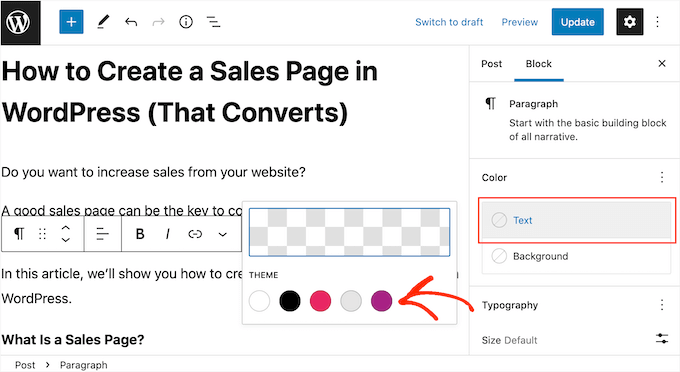
Task: Switch to the Block tab
Action: point(539,64)
